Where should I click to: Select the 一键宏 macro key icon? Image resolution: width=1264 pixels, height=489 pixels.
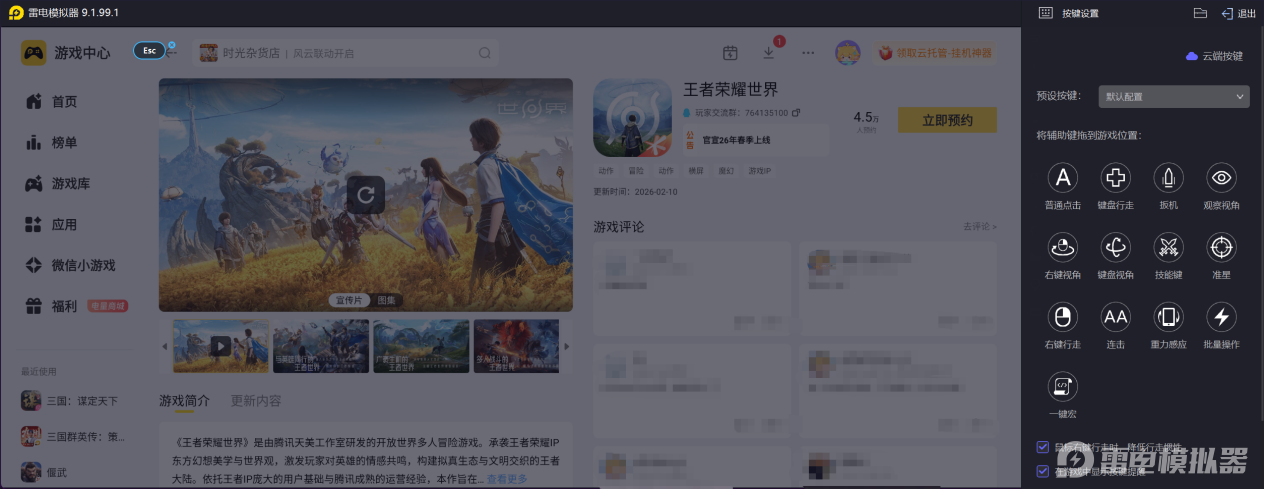[x=1062, y=386]
